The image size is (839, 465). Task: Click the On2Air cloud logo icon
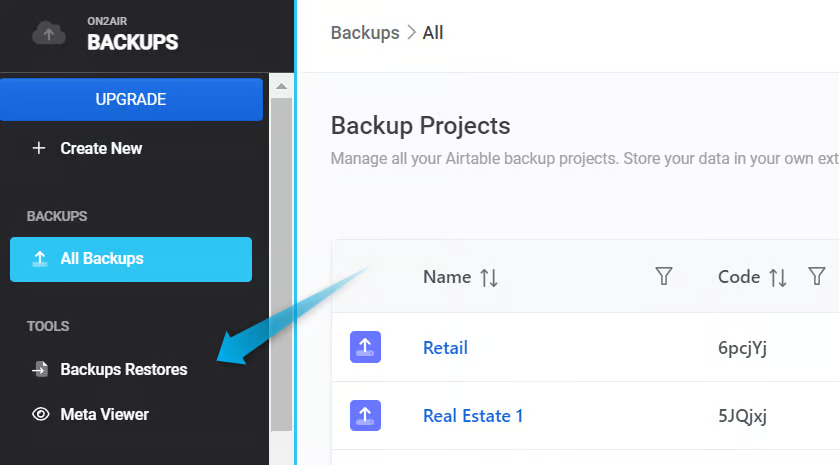pos(48,33)
